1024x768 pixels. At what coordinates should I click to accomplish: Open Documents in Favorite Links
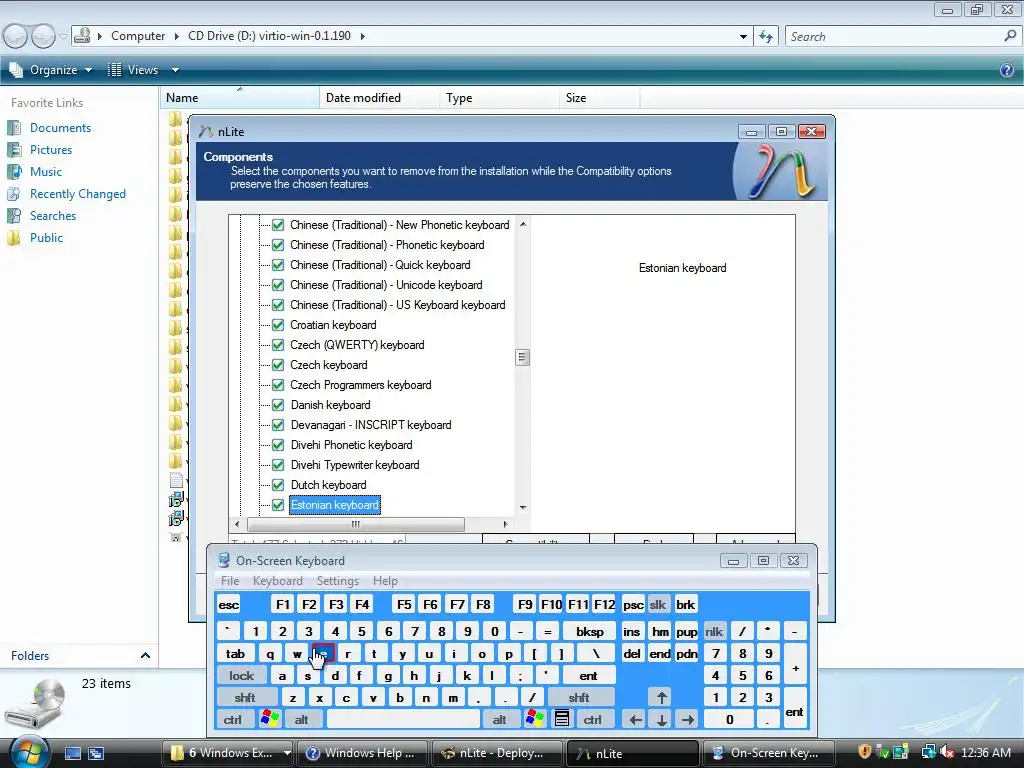pyautogui.click(x=60, y=128)
